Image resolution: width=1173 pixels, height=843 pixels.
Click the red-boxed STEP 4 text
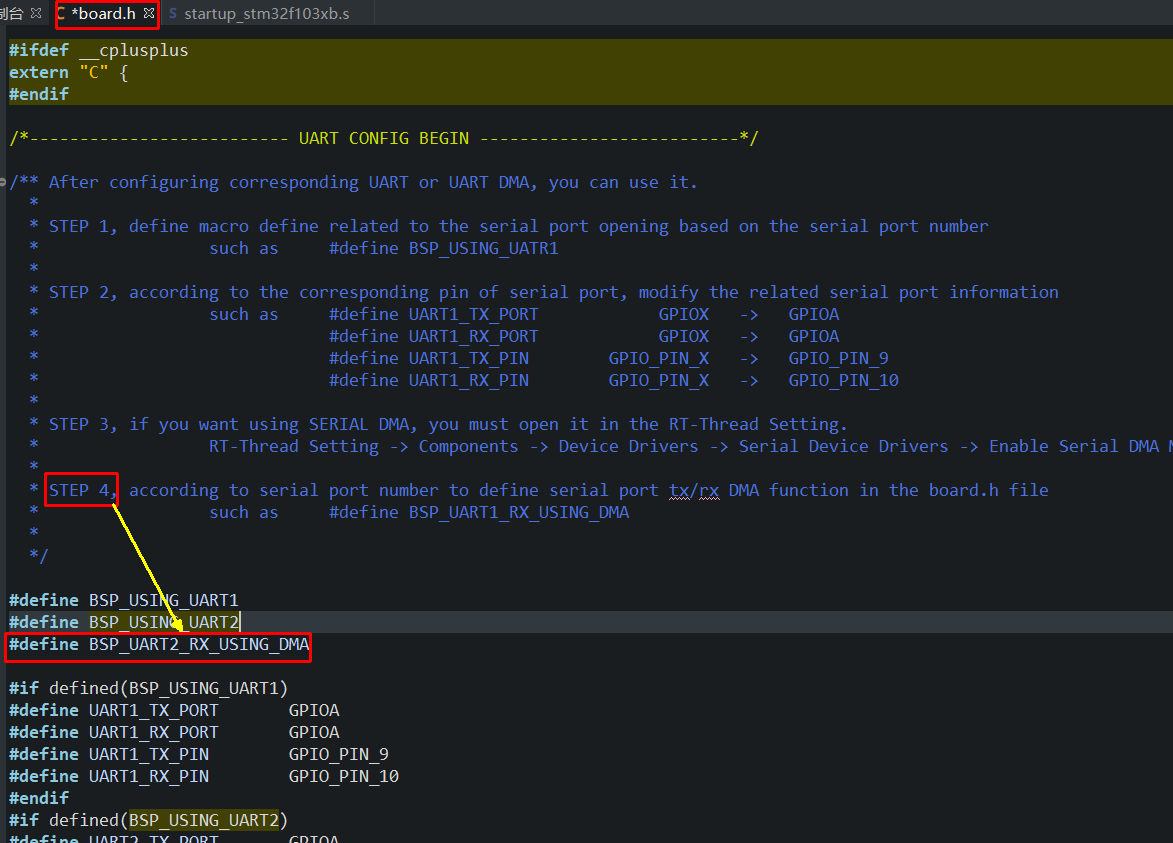coord(82,489)
